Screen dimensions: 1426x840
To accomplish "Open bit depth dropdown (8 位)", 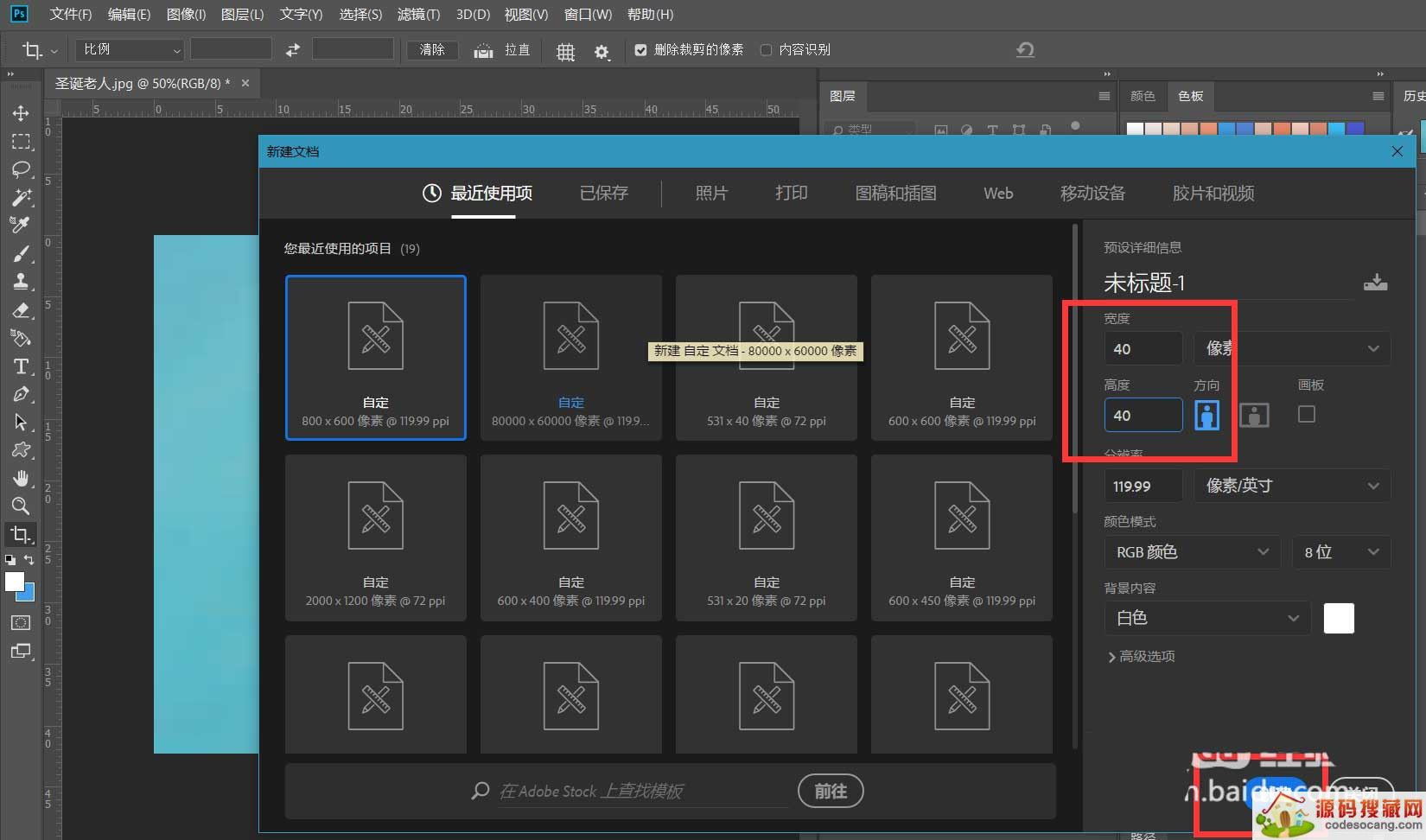I will [1341, 552].
